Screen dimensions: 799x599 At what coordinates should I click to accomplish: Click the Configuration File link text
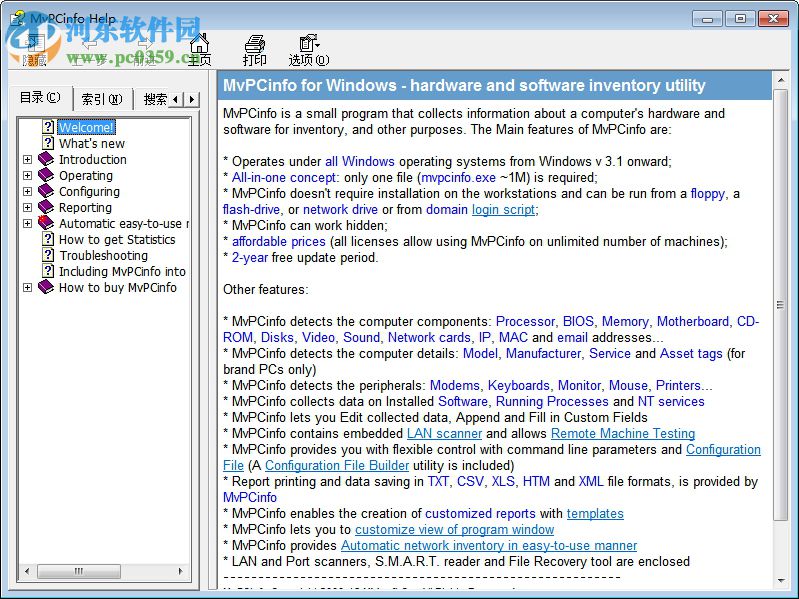click(x=723, y=449)
